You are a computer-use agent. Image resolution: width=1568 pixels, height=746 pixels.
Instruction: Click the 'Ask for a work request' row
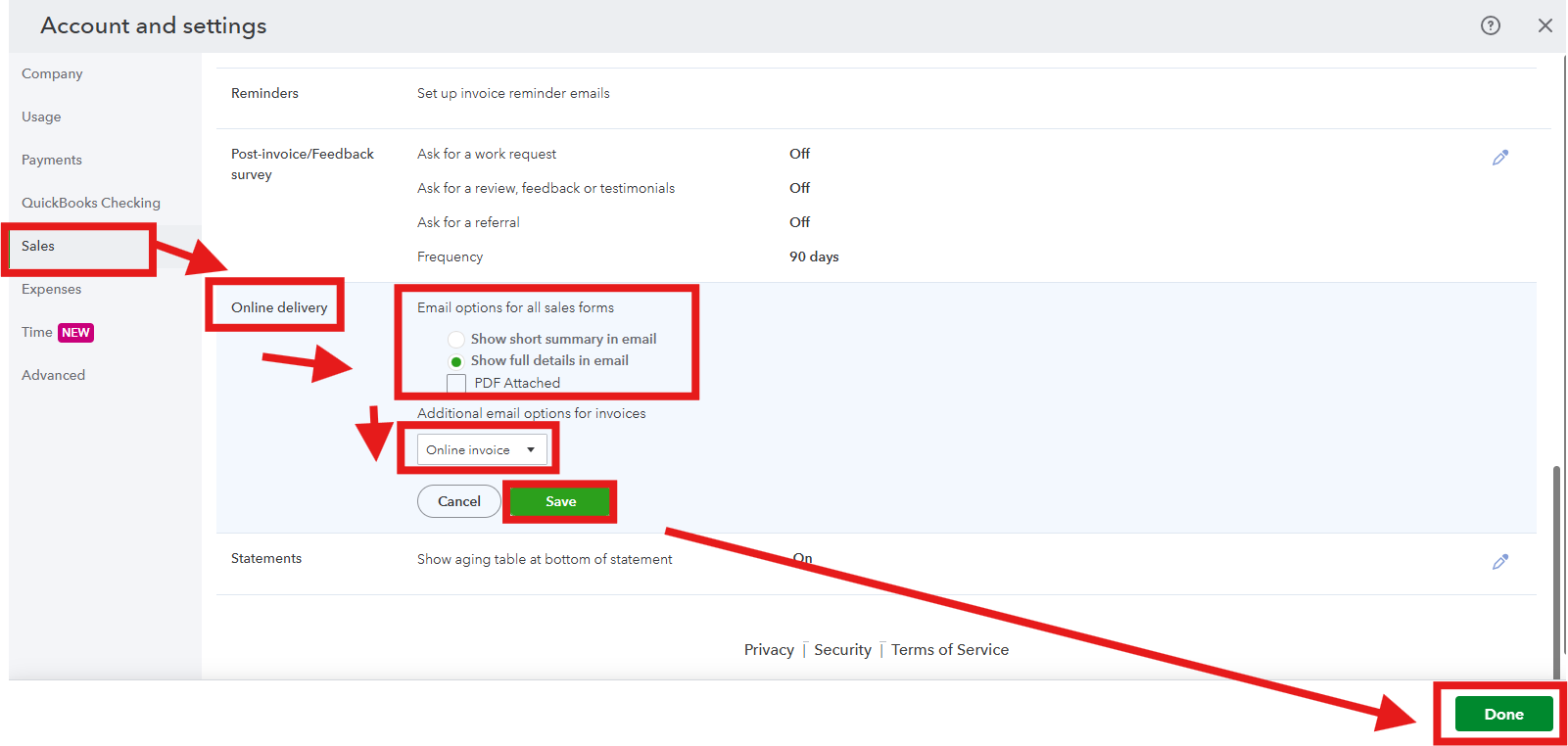pyautogui.click(x=487, y=154)
